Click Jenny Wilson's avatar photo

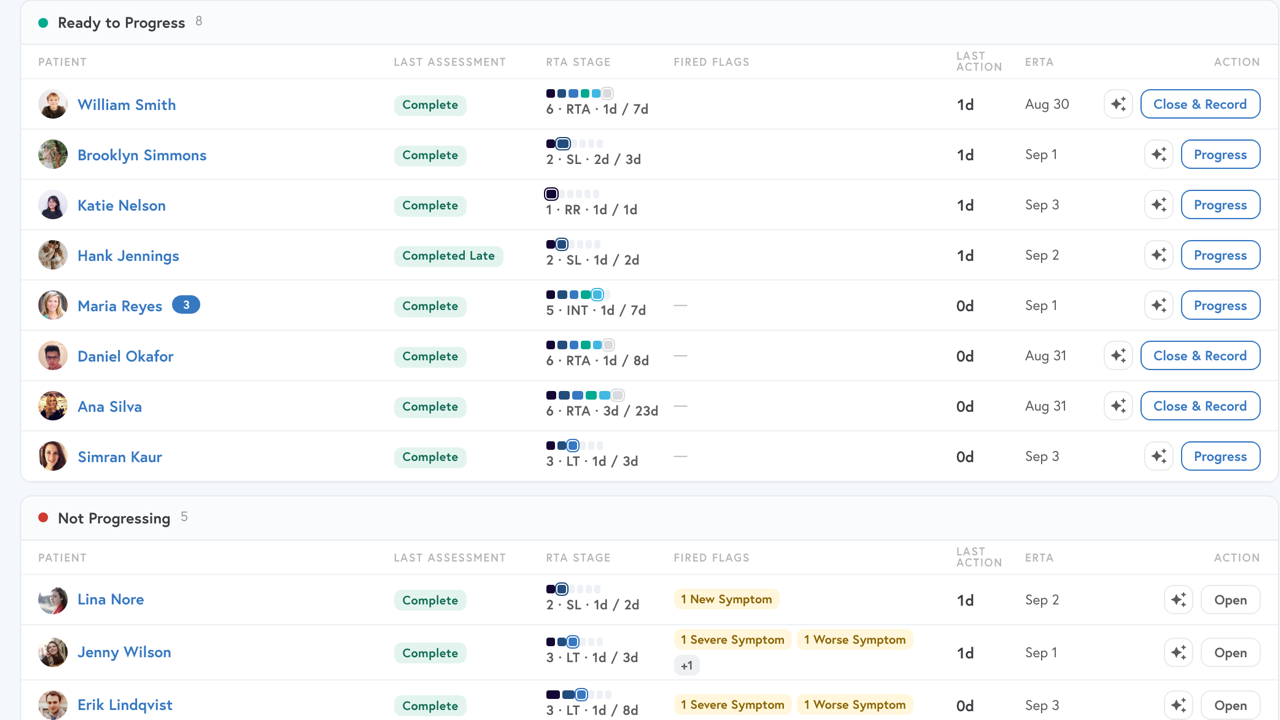[x=53, y=652]
